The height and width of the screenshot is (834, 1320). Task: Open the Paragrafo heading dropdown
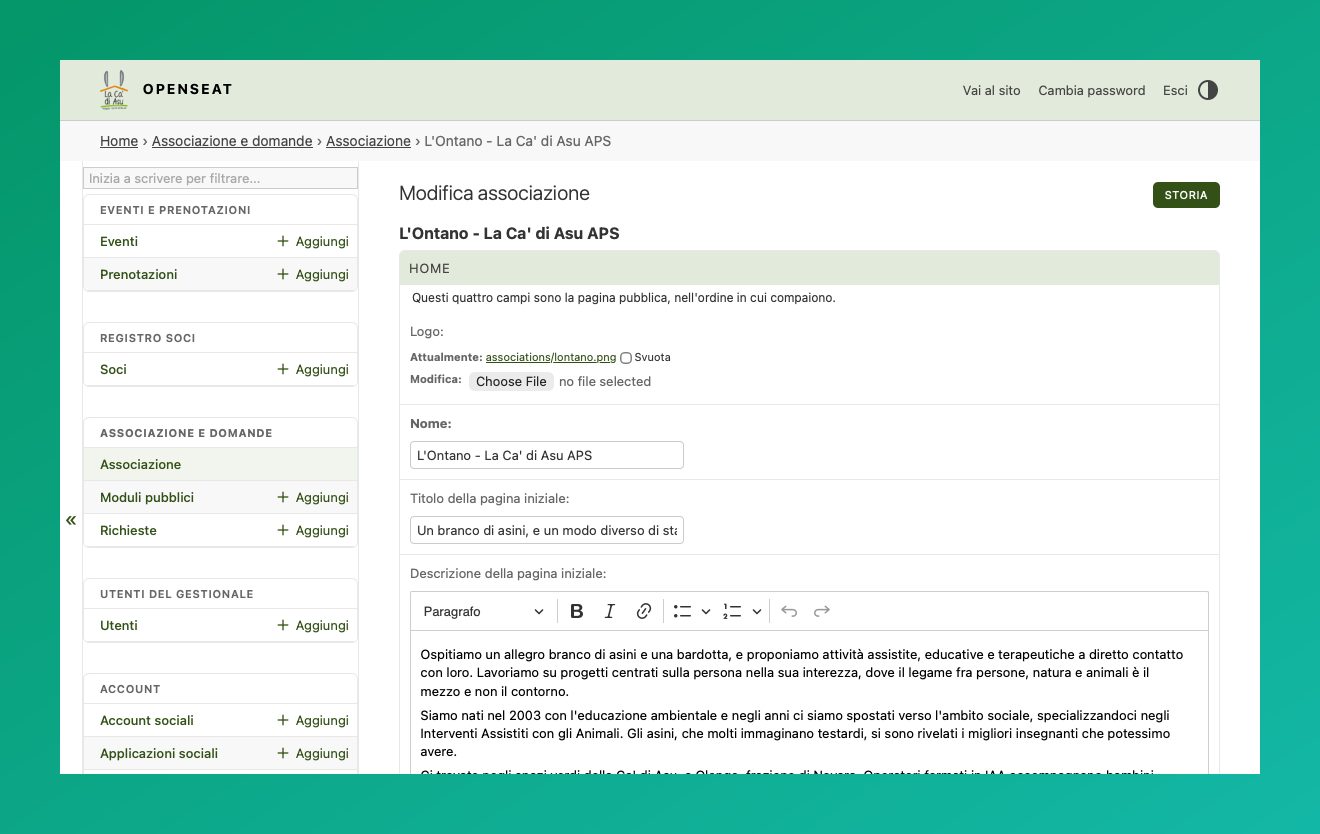coord(484,611)
